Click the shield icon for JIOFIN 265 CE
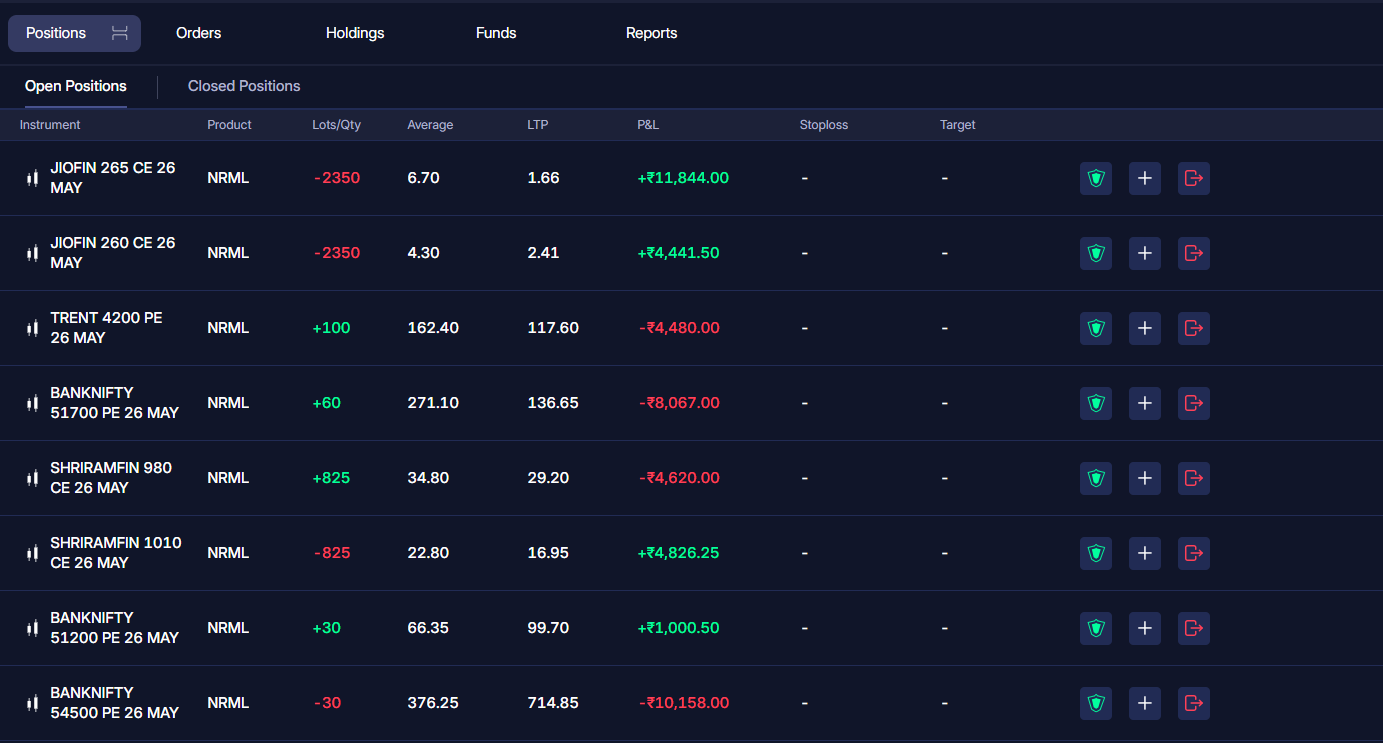This screenshot has width=1383, height=743. [1096, 178]
